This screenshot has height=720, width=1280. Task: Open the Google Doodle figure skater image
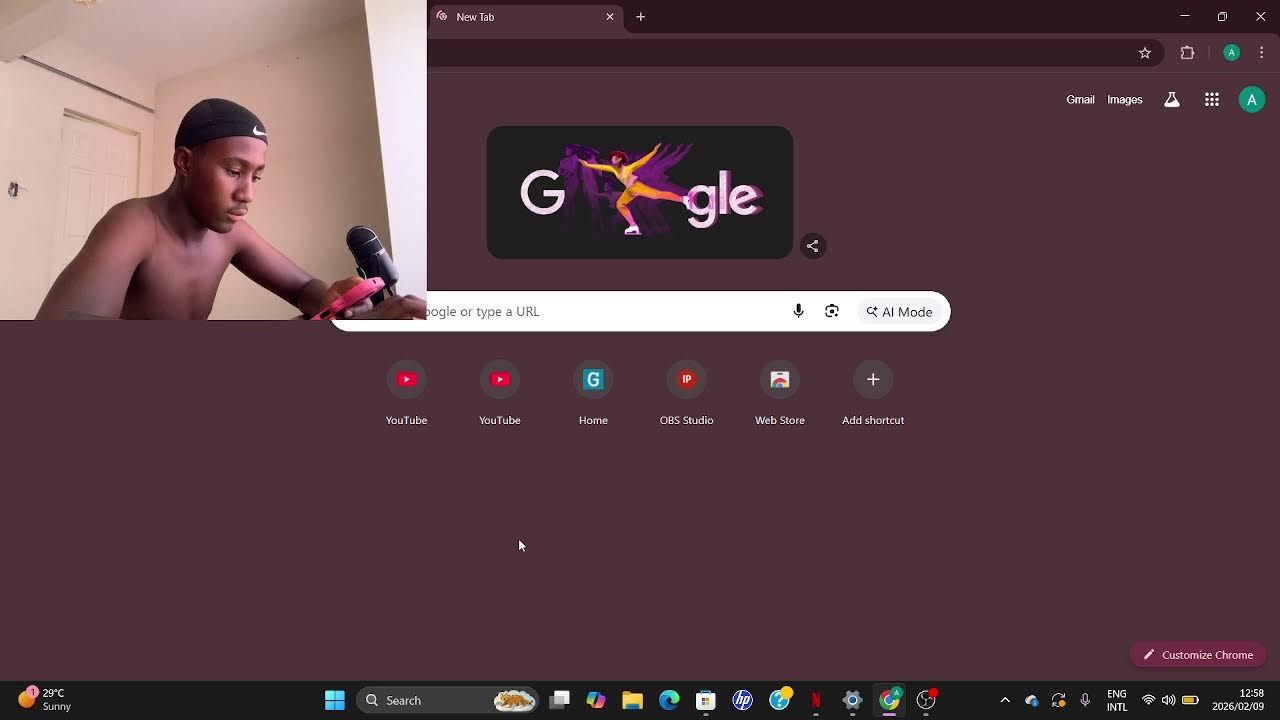(640, 192)
